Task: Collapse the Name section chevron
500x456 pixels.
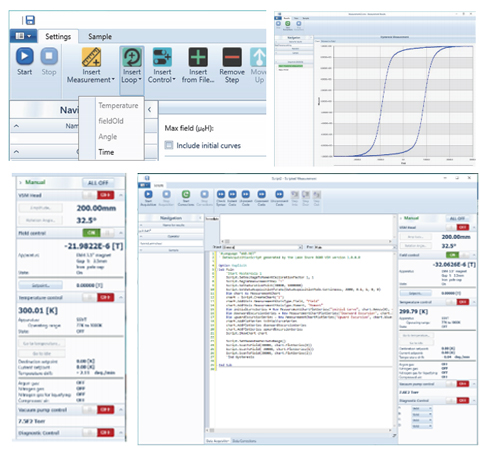Action: (16, 126)
